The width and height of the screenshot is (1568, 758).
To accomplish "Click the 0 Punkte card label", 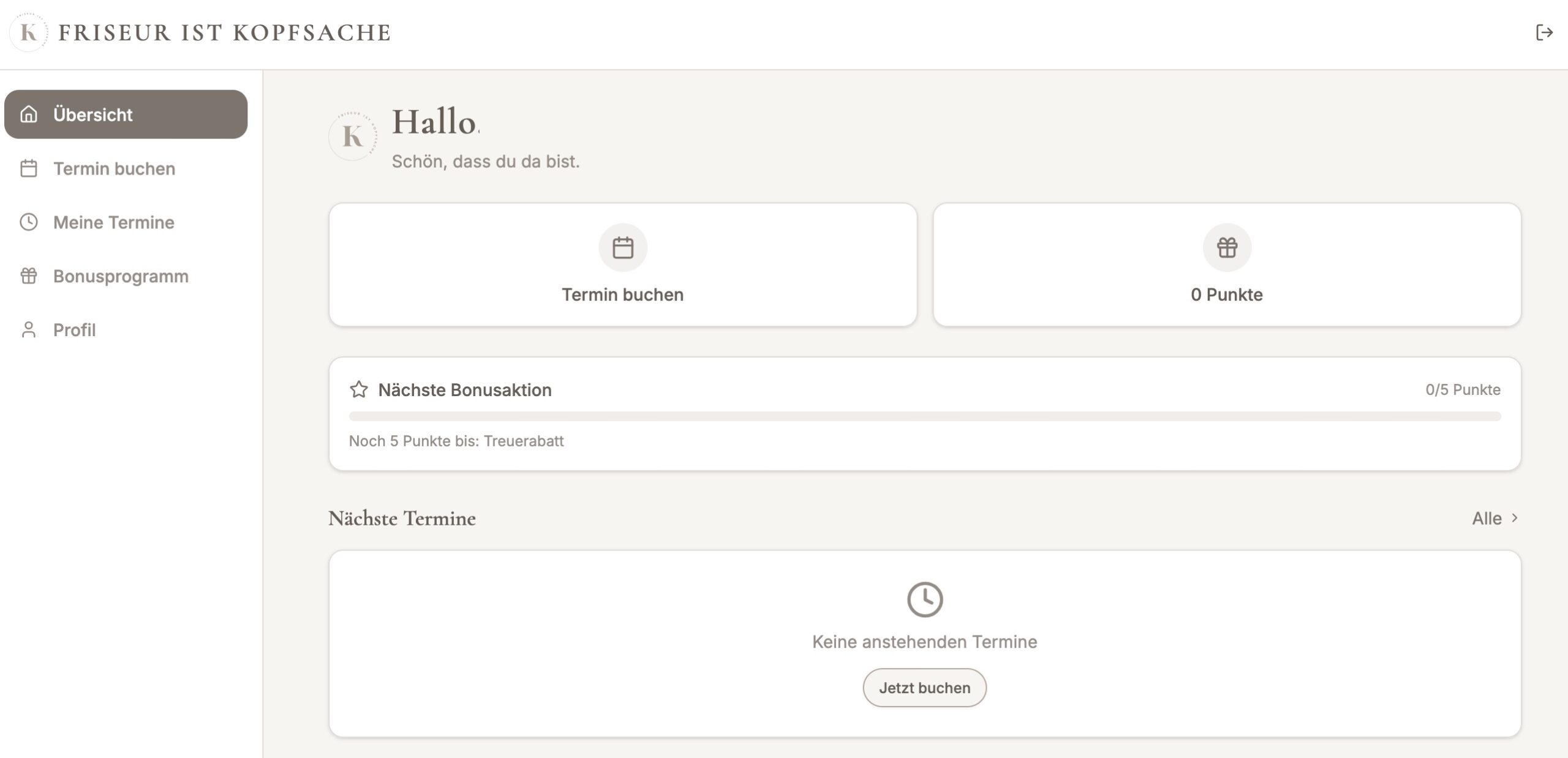I will pos(1227,295).
